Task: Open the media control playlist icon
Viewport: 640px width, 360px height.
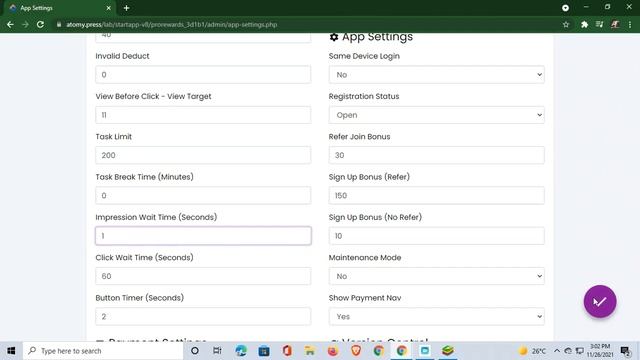Action: (x=599, y=24)
